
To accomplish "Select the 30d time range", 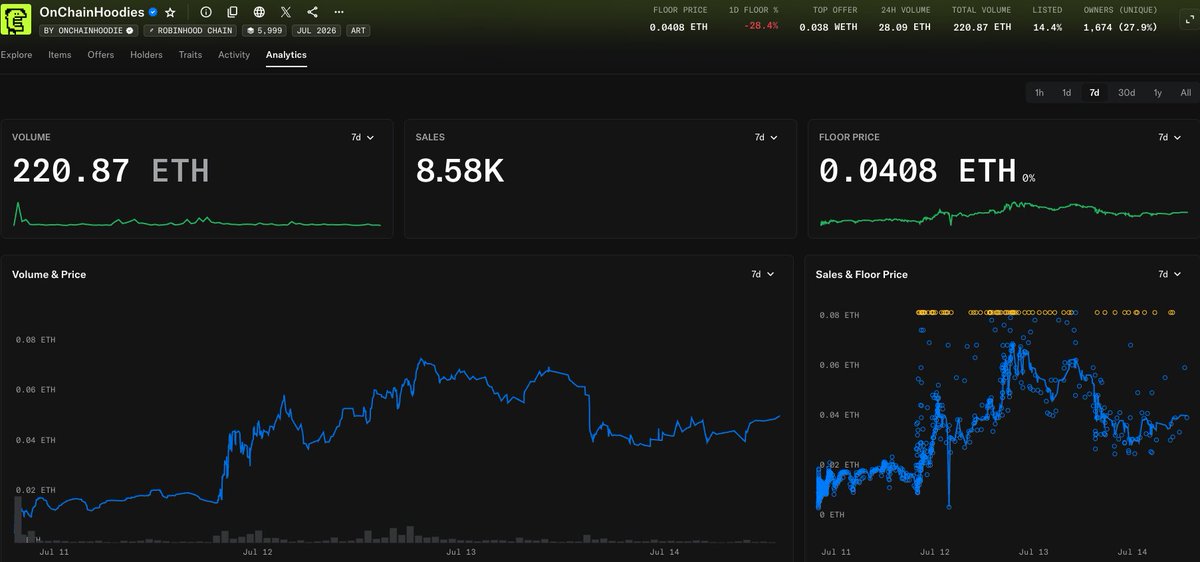I will [1126, 93].
